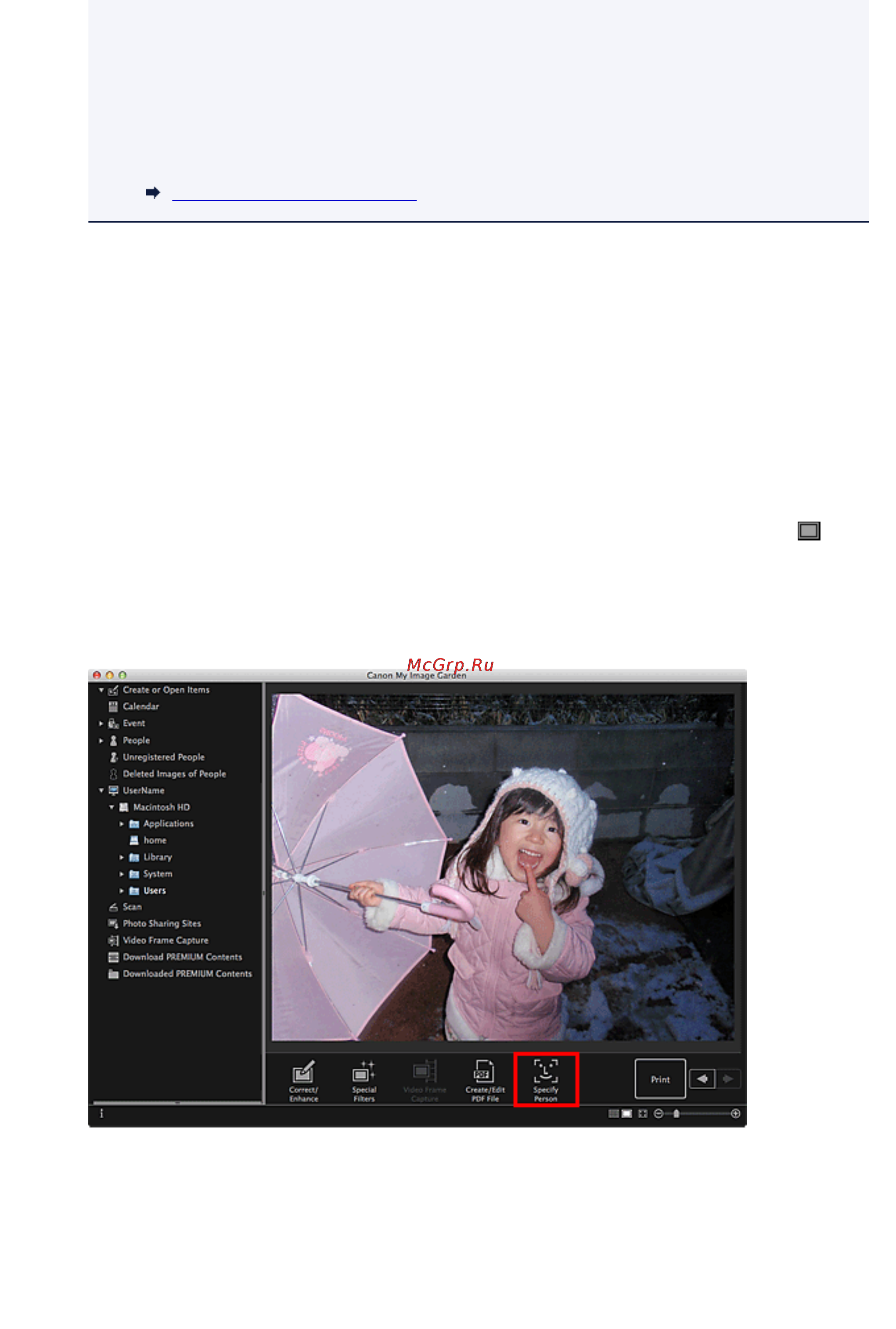896x1329 pixels.
Task: Open Downloaded PREMIUM Contents
Action: pos(187,974)
